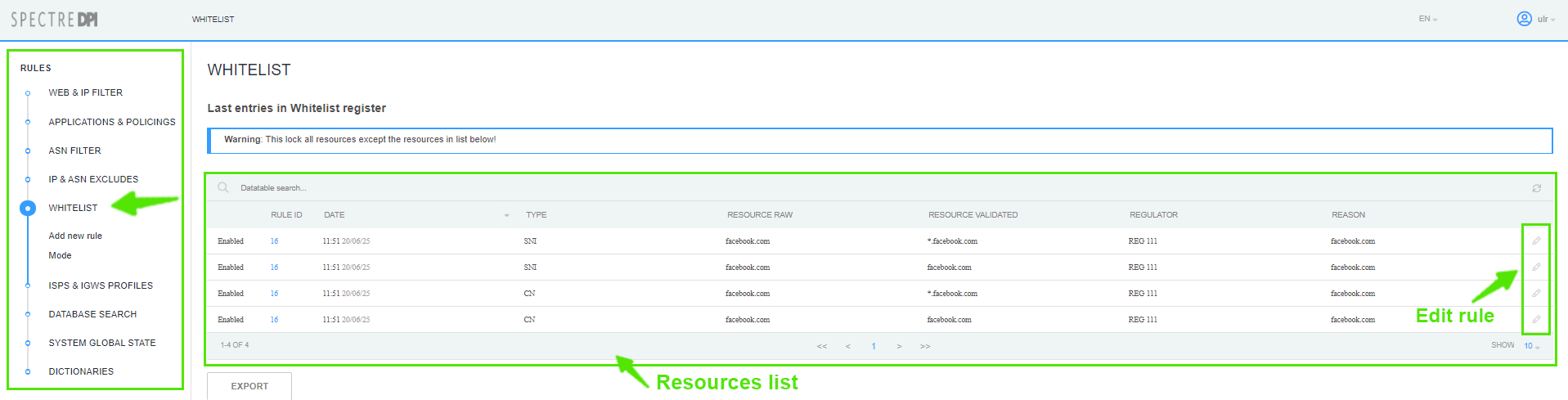This screenshot has height=400, width=1568.
Task: Click the edit pencil icon in first row
Action: [x=1536, y=241]
